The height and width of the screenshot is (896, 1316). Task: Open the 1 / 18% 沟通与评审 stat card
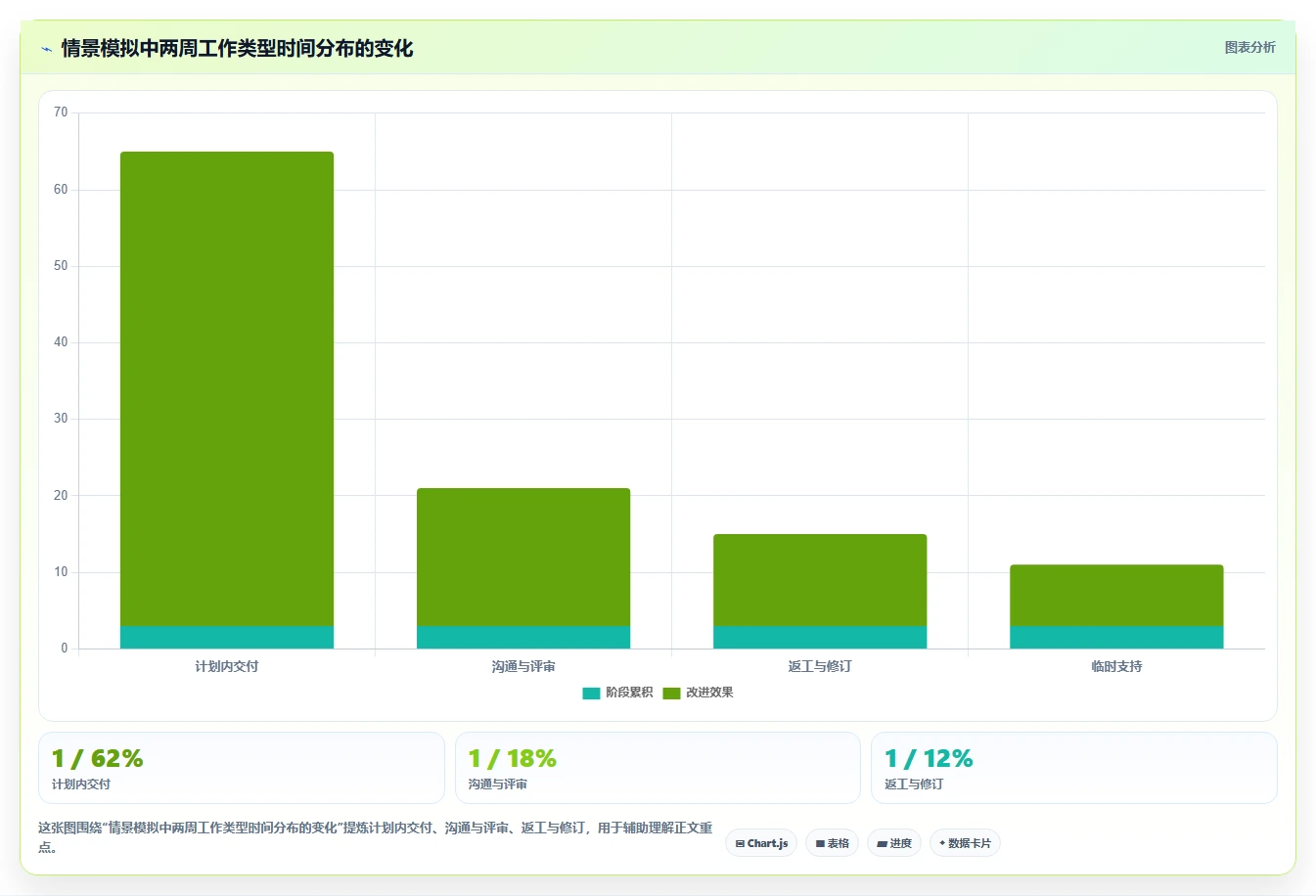tap(658, 768)
